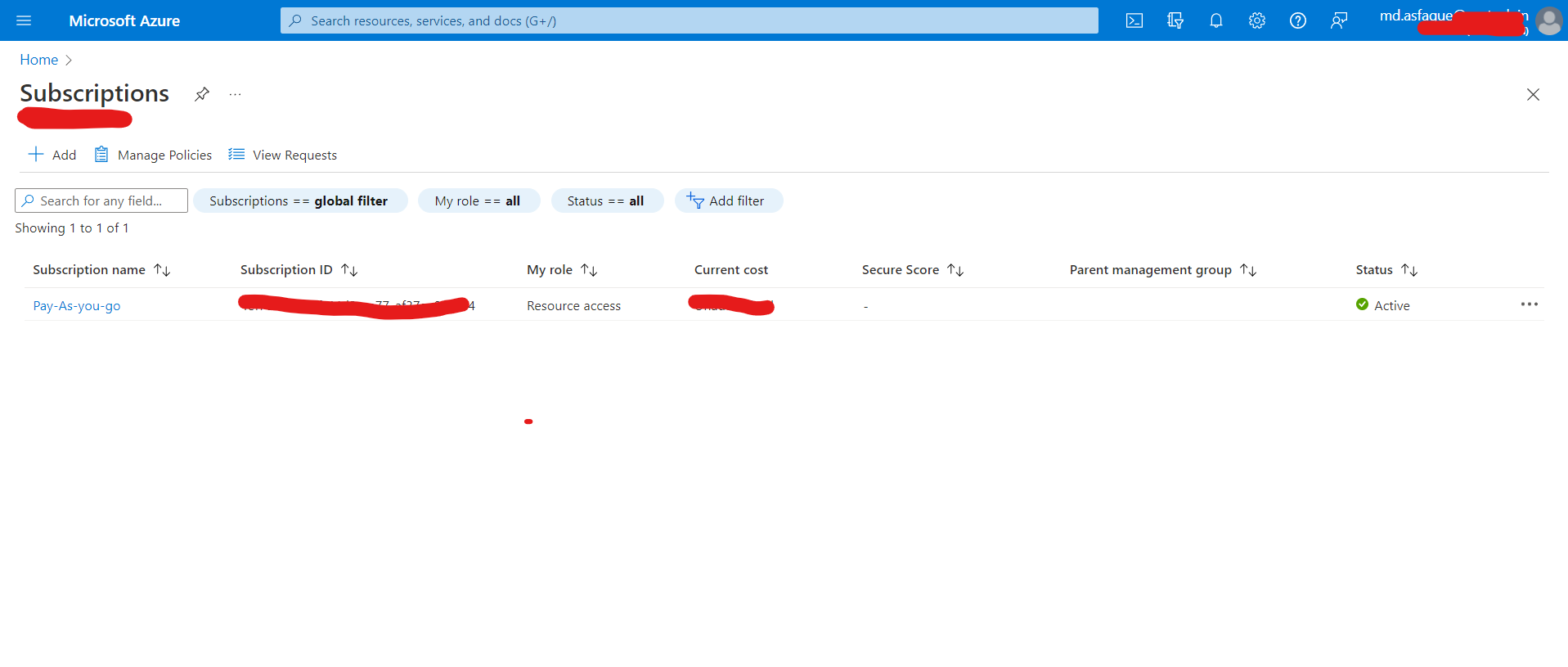Add a new subscription
Viewport: 1568px width, 667px height.
coord(52,155)
